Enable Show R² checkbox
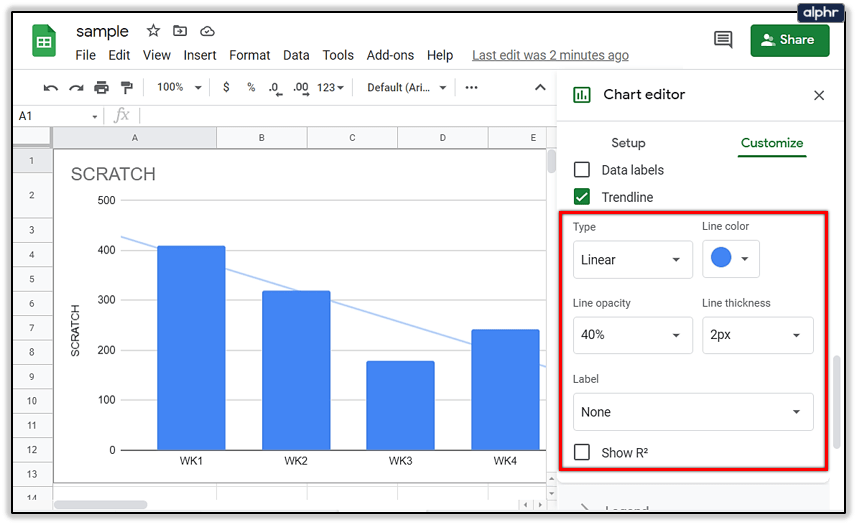Image resolution: width=857 pixels, height=525 pixels. pyautogui.click(x=582, y=452)
